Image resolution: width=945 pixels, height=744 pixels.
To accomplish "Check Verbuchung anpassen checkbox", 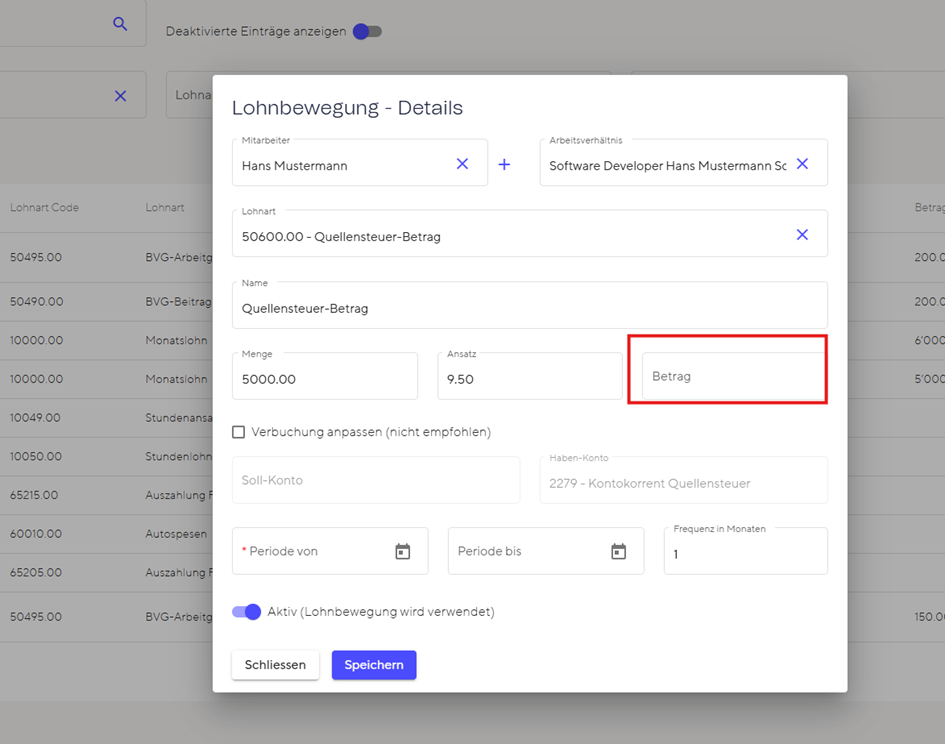I will (239, 432).
